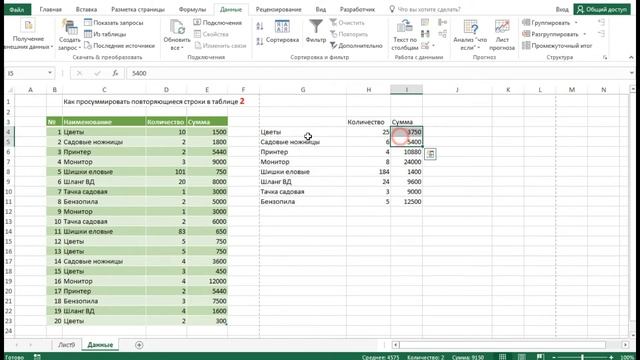Click the fx Insert Function icon
This screenshot has width=640, height=360.
(115, 73)
